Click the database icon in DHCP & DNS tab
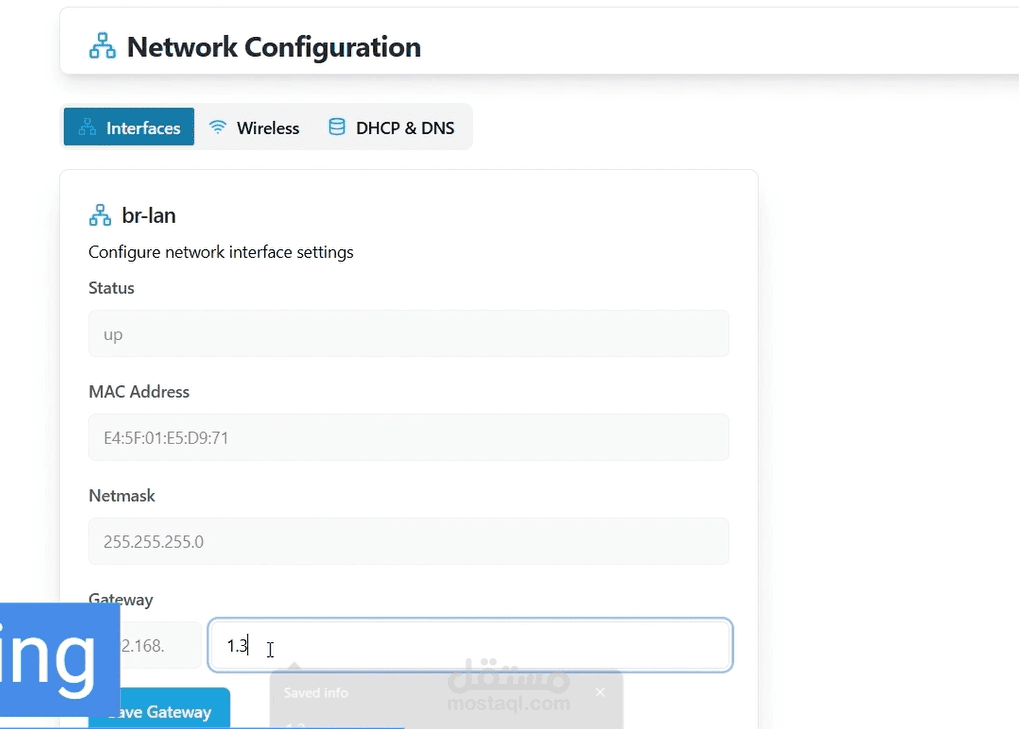Image resolution: width=1019 pixels, height=729 pixels. point(337,127)
